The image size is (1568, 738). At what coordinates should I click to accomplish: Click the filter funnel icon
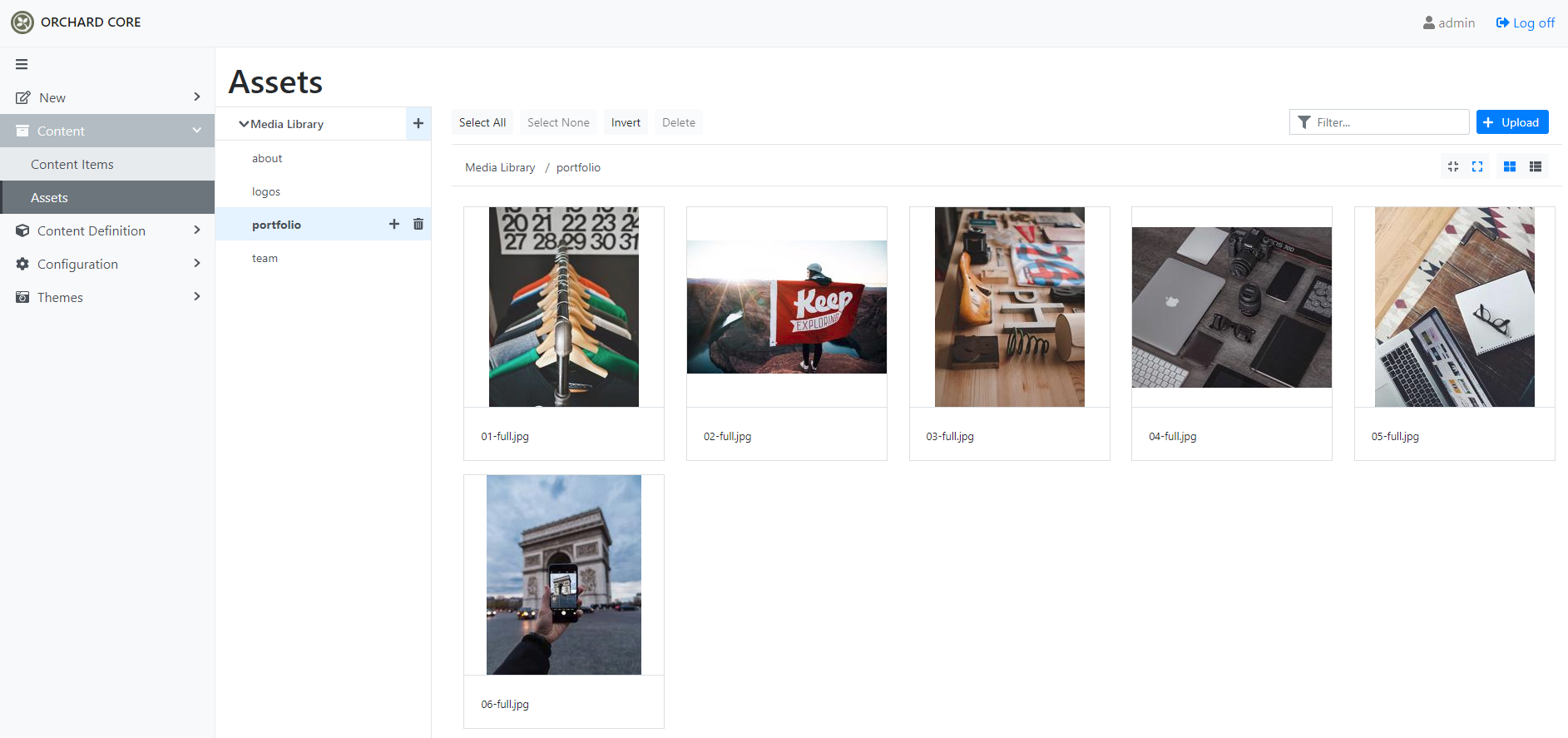click(1304, 122)
